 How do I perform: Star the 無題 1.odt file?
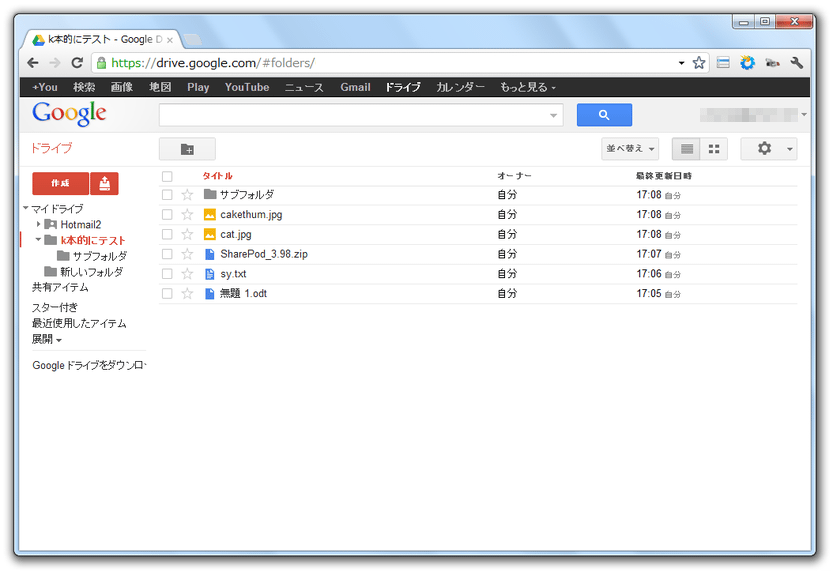coord(187,294)
